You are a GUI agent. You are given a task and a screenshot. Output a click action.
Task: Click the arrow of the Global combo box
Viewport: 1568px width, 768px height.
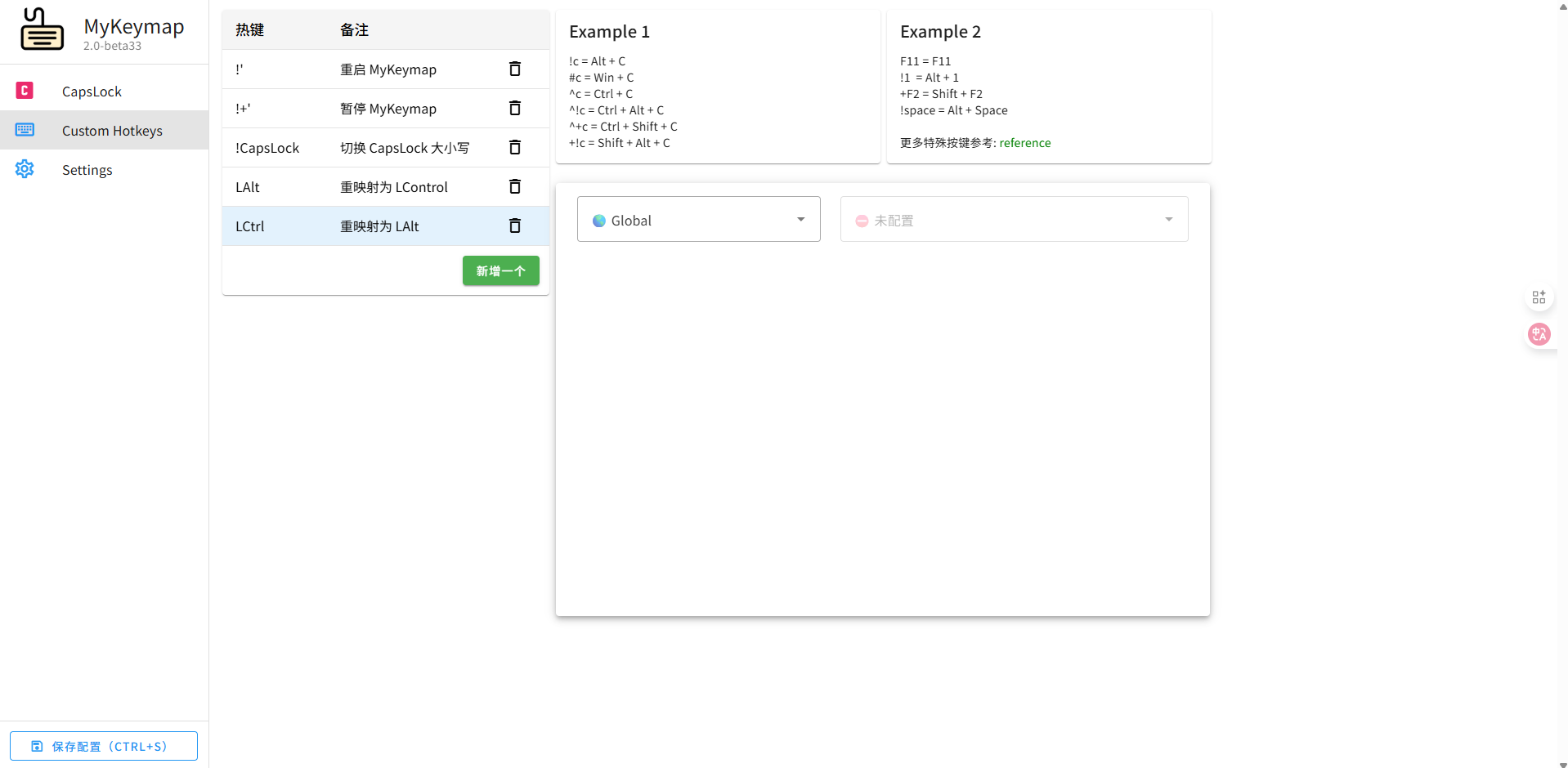(800, 220)
